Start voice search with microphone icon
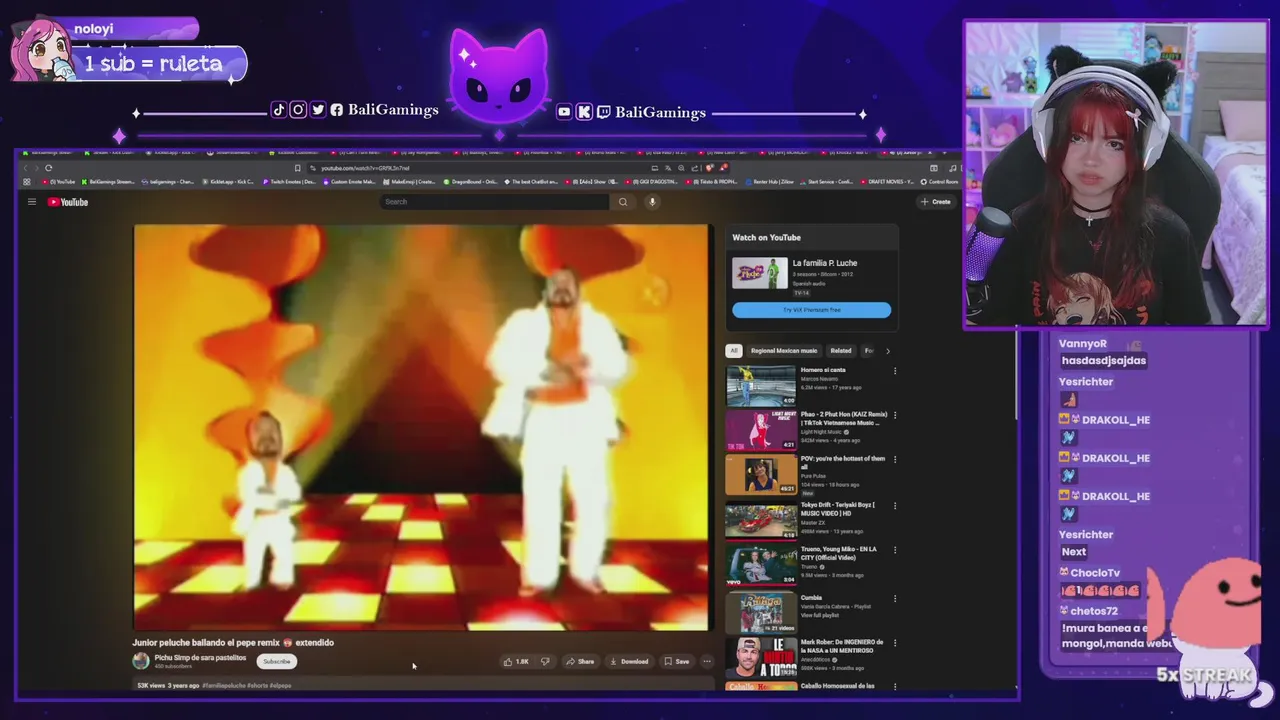This screenshot has height=720, width=1280. (652, 202)
